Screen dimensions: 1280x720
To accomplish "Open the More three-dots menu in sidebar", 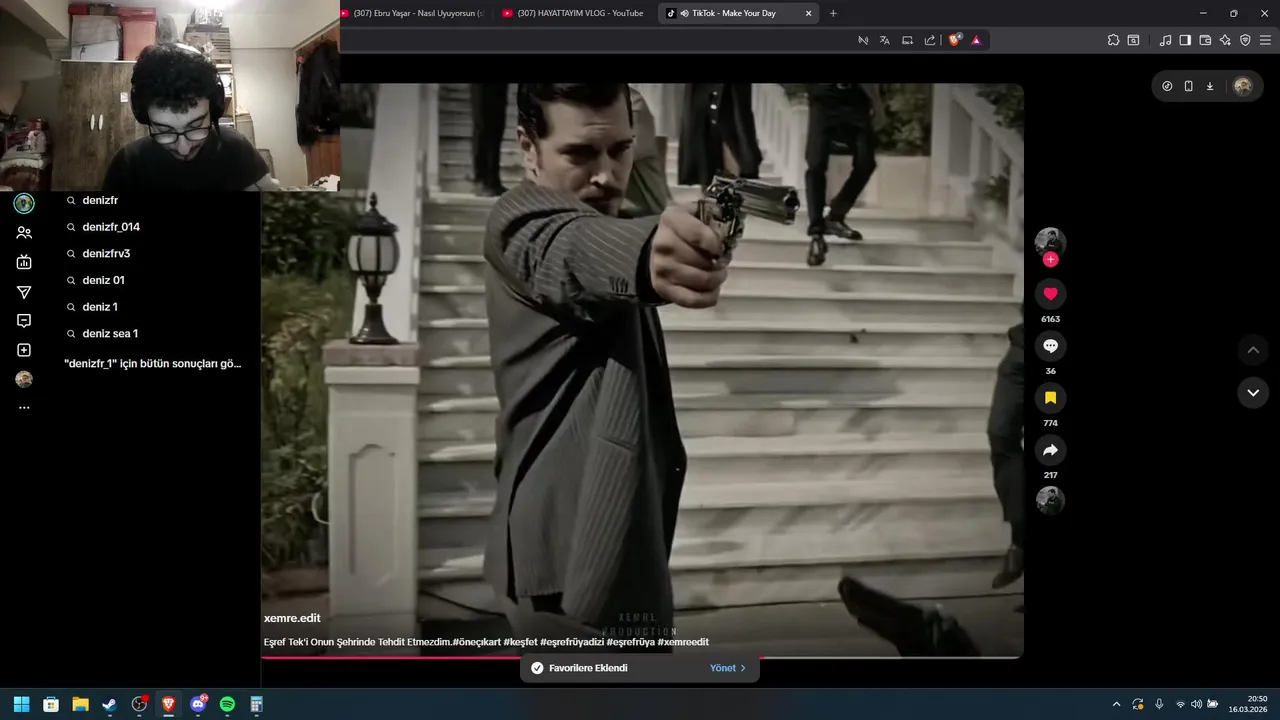I will pyautogui.click(x=24, y=408).
